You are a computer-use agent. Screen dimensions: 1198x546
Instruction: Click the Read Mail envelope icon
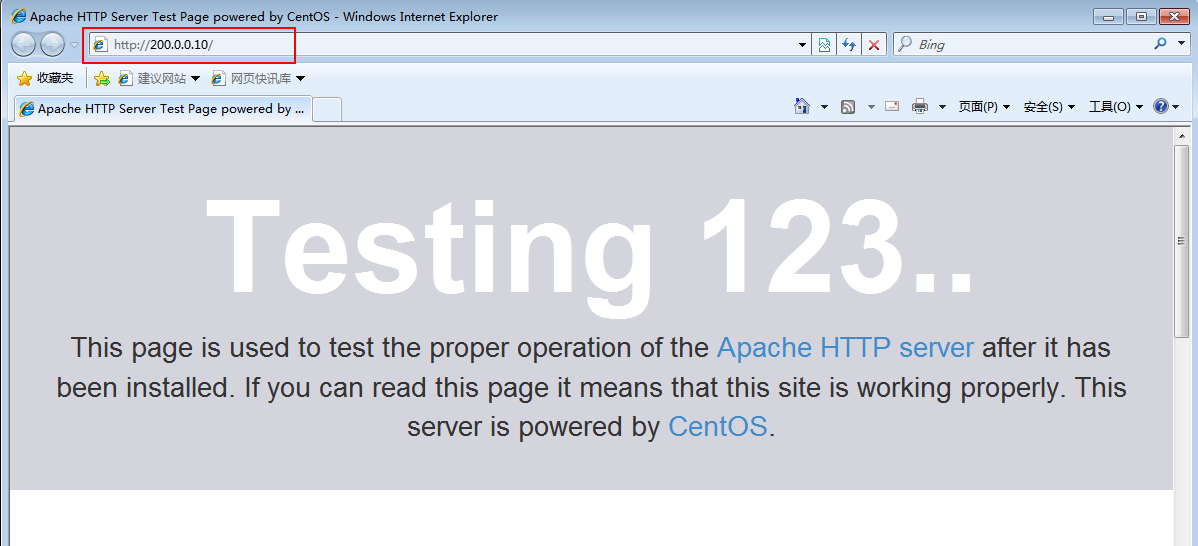click(892, 106)
